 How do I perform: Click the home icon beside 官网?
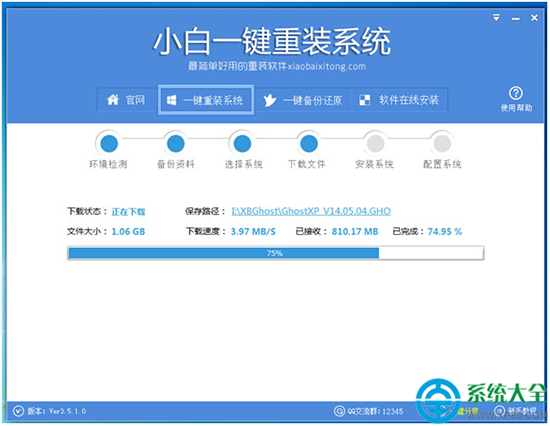click(113, 100)
